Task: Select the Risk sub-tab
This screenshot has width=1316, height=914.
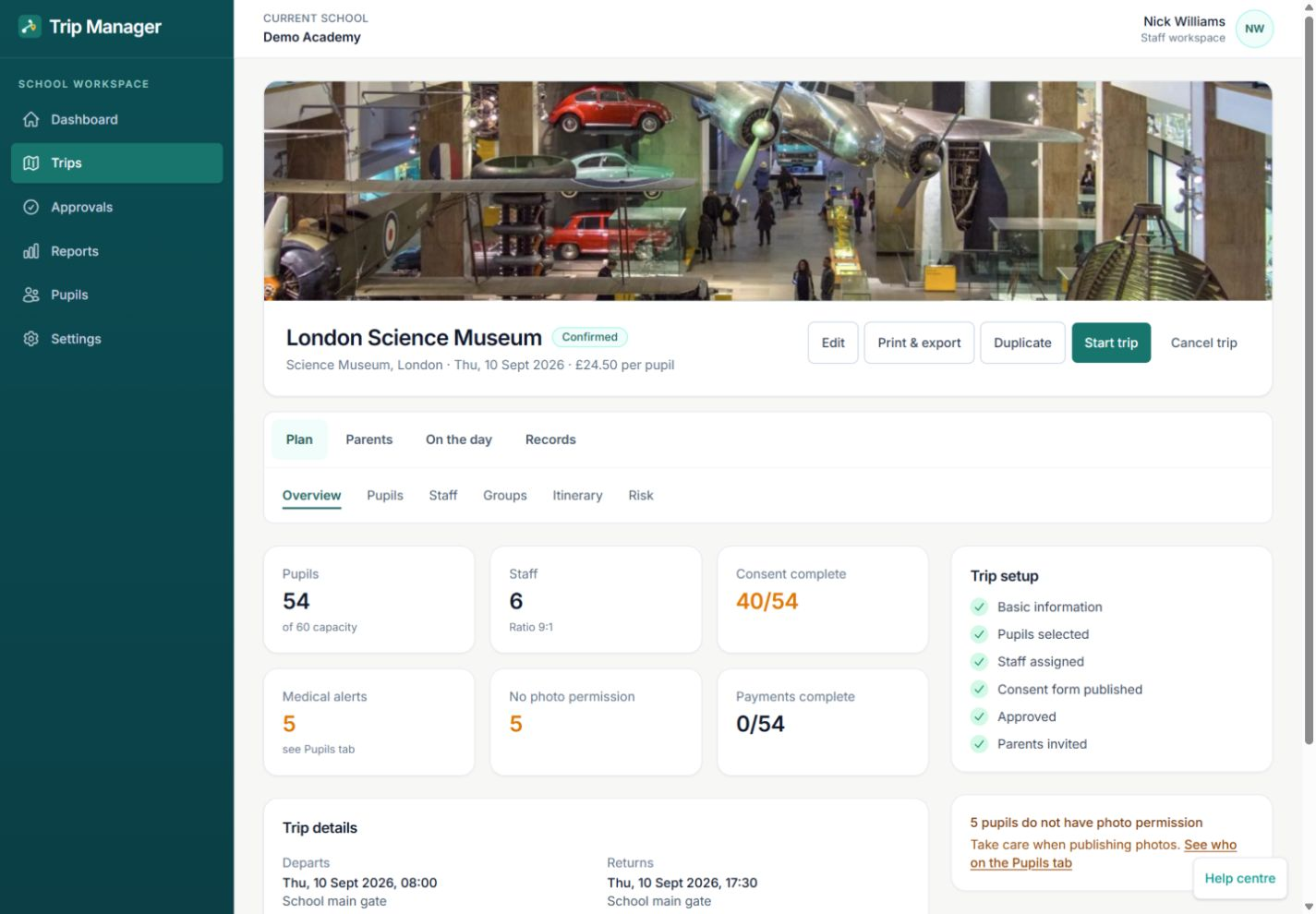Action: (x=641, y=496)
